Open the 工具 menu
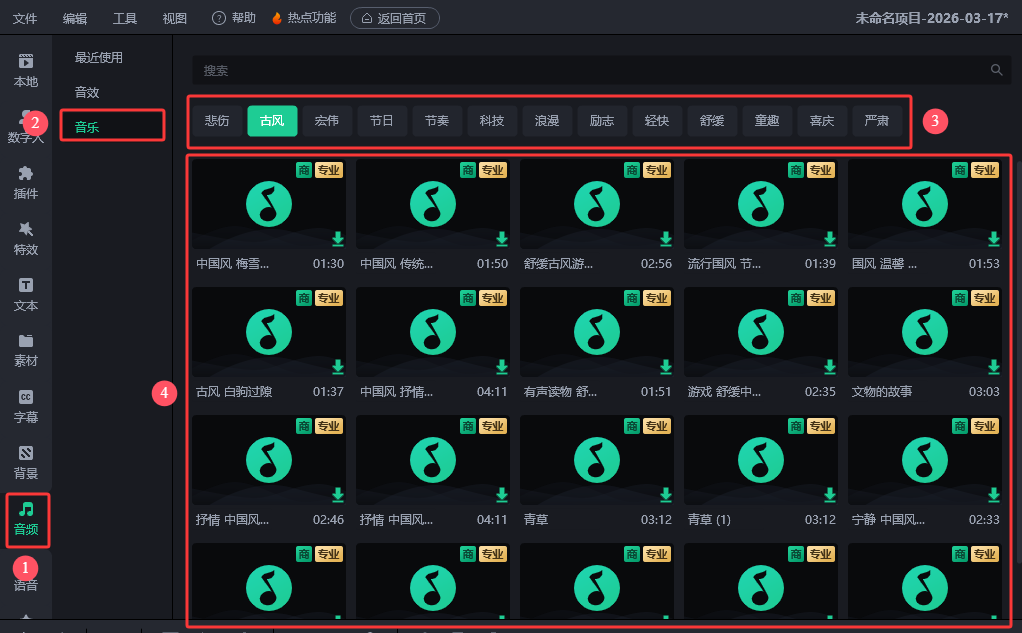This screenshot has width=1022, height=633. coord(125,18)
